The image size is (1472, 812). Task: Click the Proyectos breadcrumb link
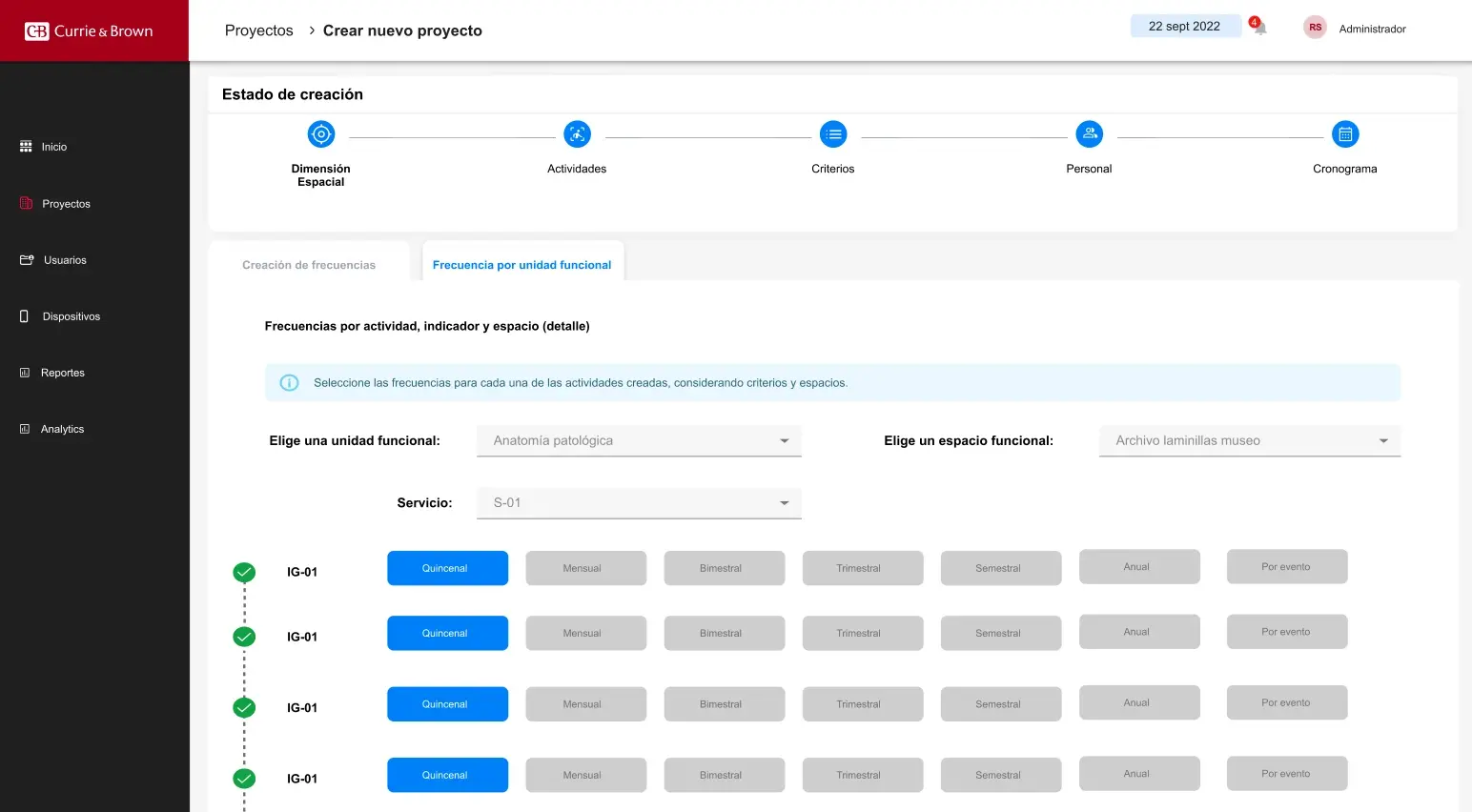(259, 30)
